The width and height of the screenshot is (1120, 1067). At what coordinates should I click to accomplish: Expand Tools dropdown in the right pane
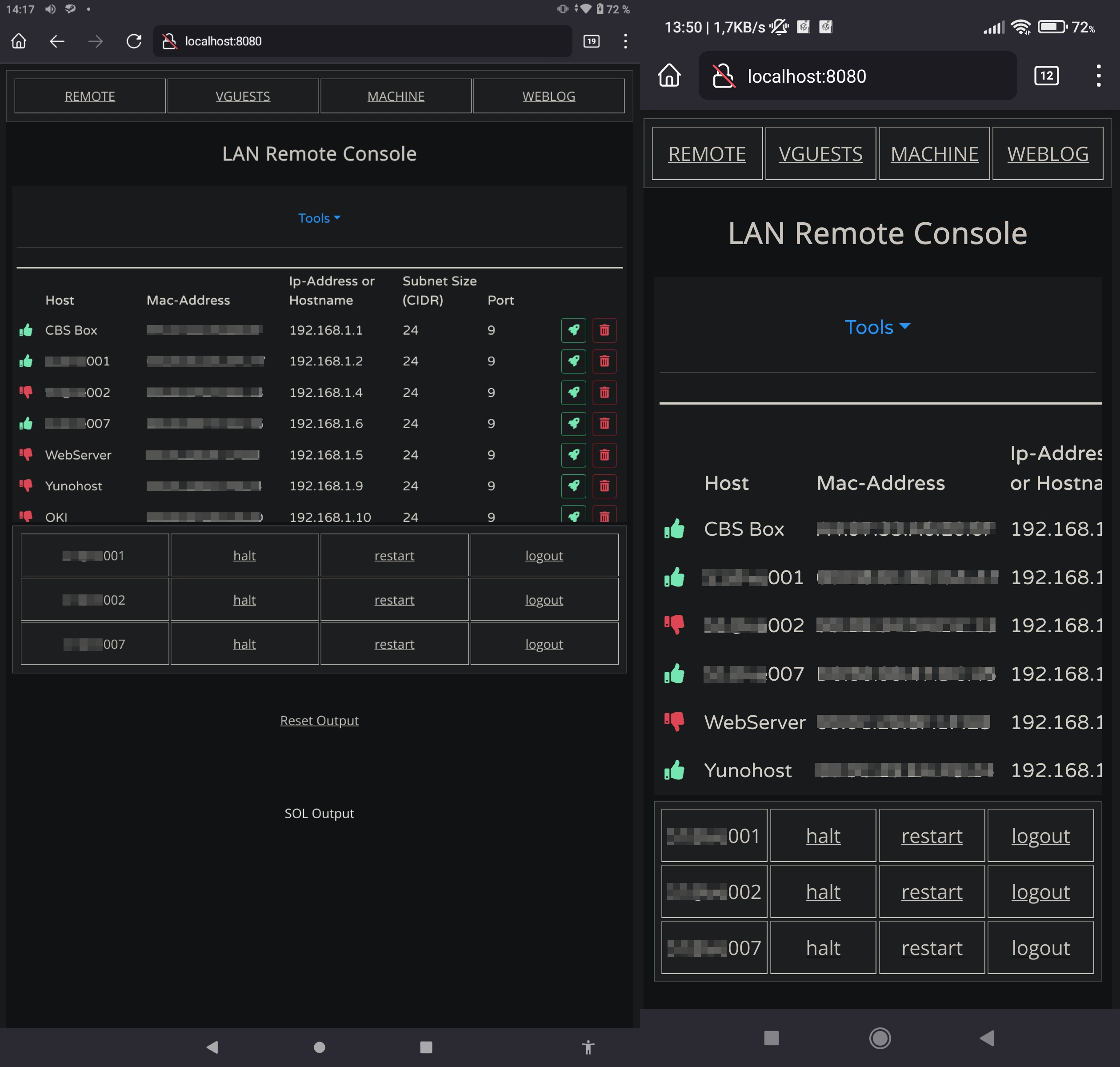click(877, 327)
